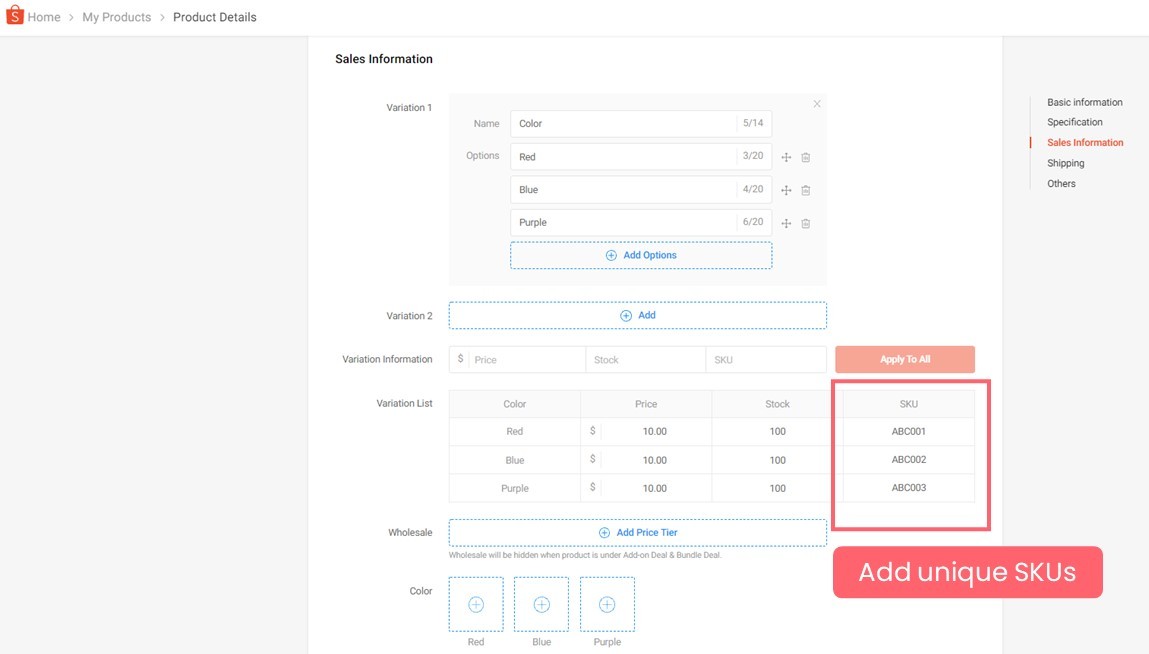Click Apply To All button

click(x=905, y=359)
